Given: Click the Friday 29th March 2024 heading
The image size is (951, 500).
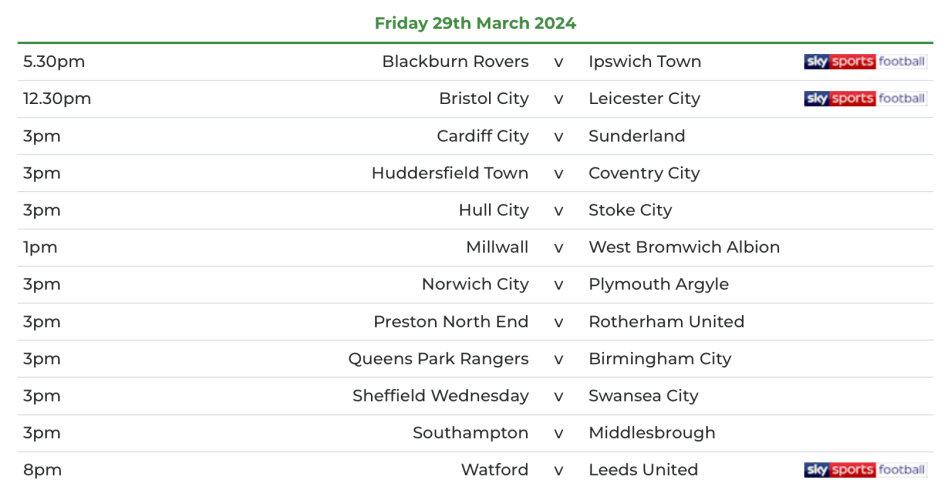Looking at the screenshot, I should point(475,23).
